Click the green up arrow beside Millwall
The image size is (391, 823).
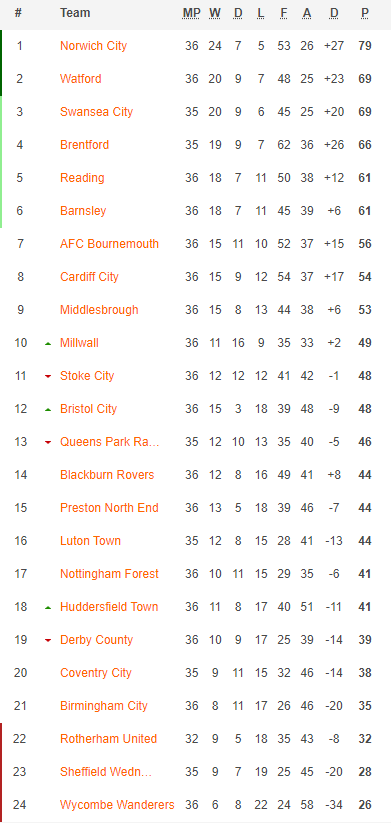tap(48, 343)
